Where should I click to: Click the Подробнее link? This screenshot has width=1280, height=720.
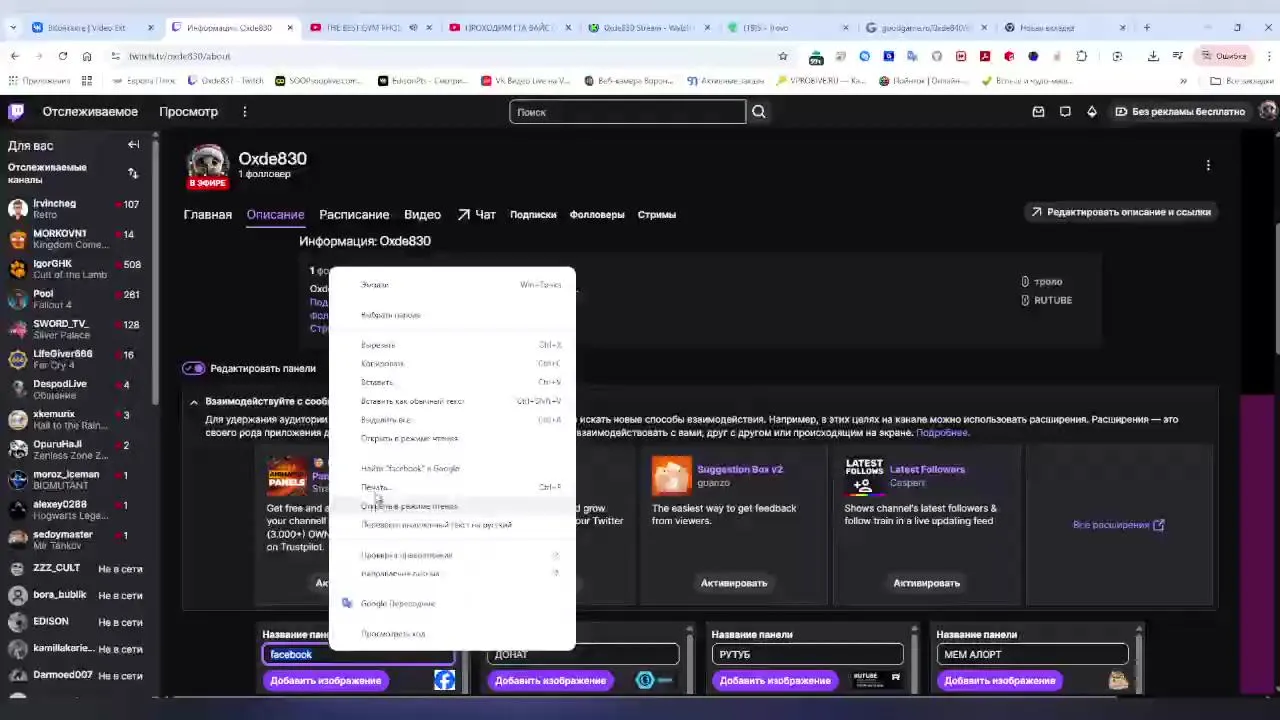coord(942,432)
